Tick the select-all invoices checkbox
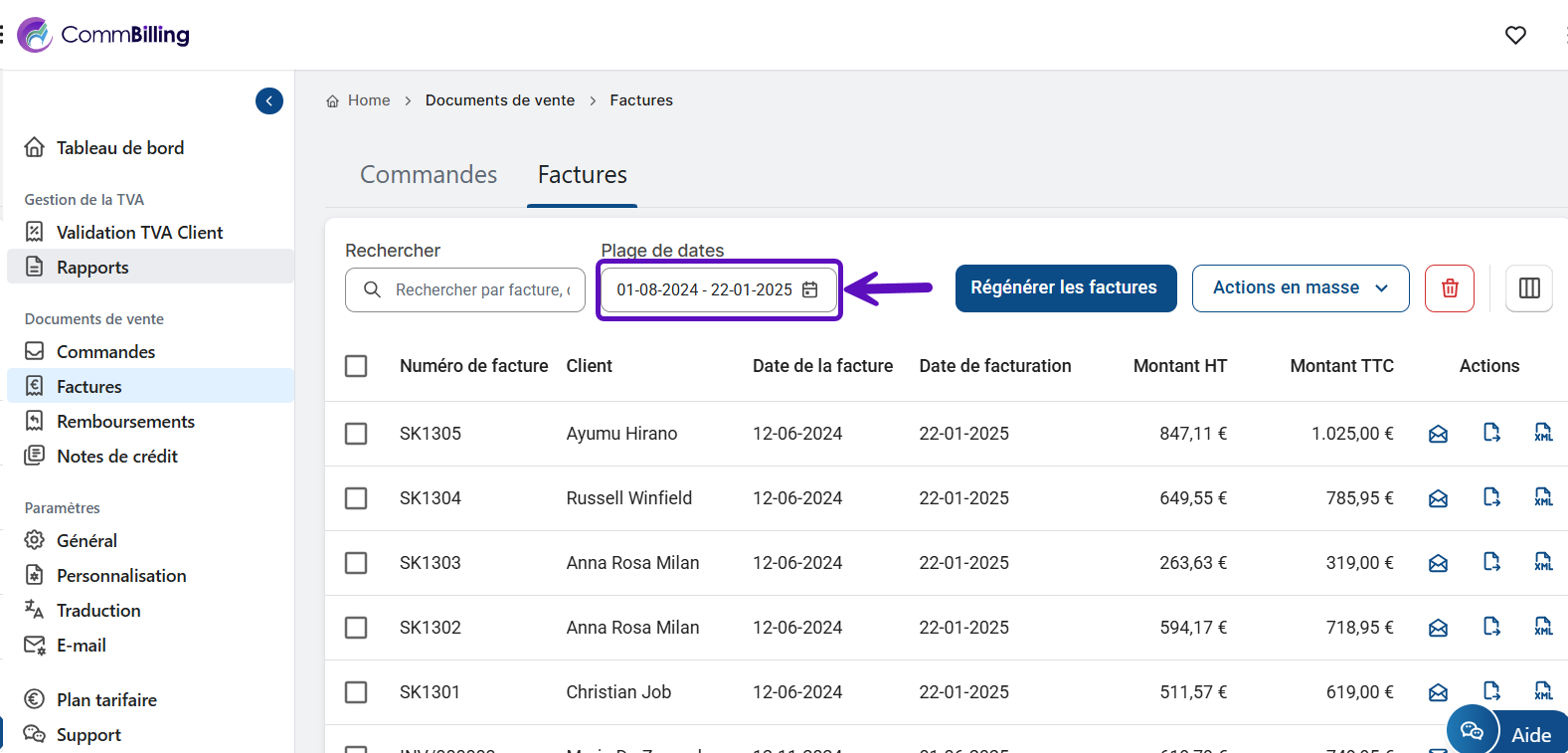1568x753 pixels. pyautogui.click(x=356, y=366)
